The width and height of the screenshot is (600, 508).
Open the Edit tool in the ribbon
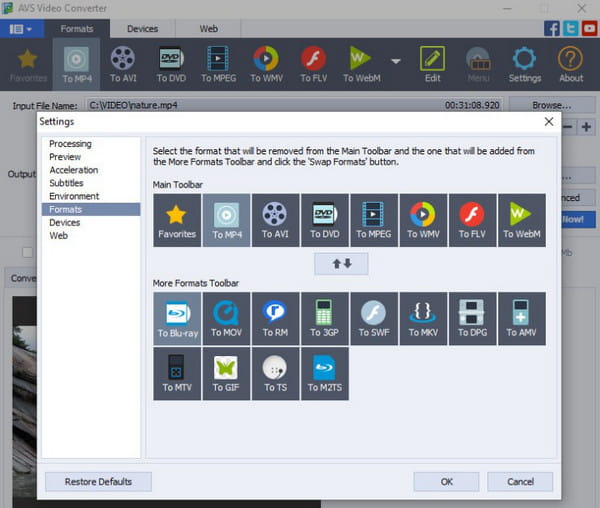point(432,64)
